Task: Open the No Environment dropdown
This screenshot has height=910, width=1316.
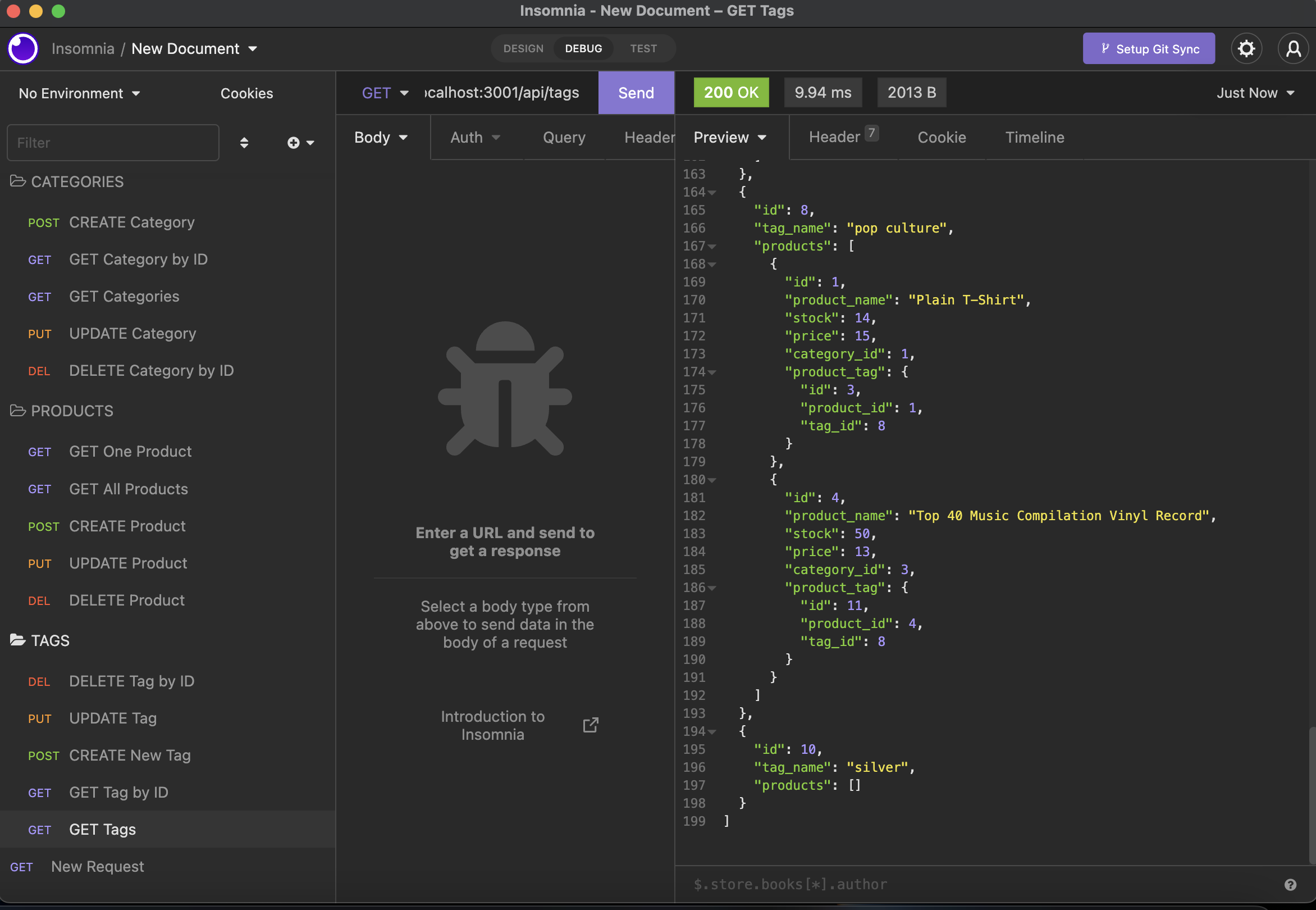Action: [79, 93]
